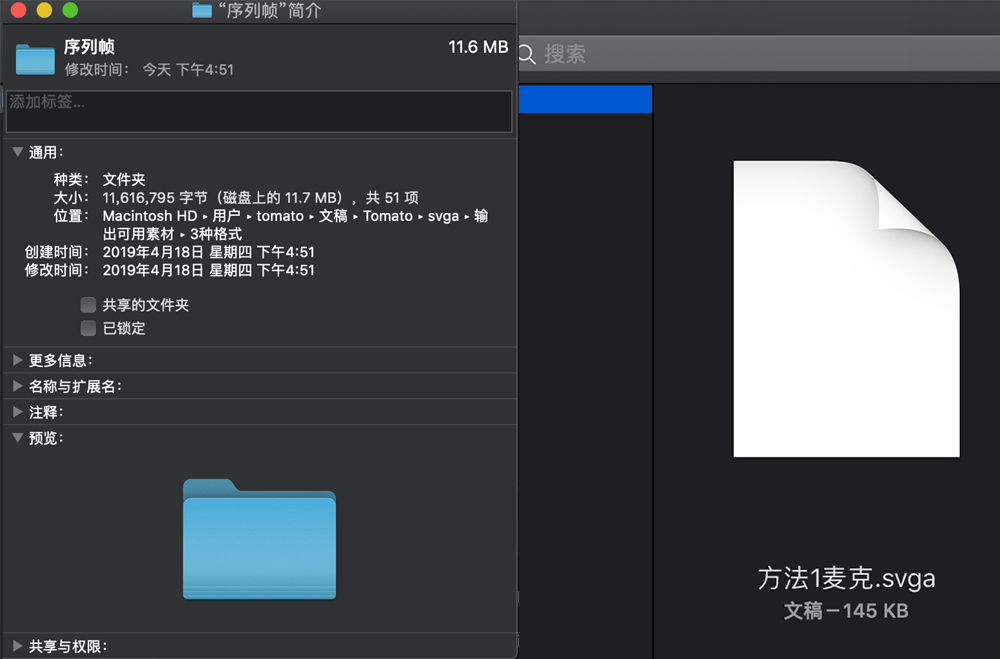Viewport: 1000px width, 659px height.
Task: Enable the 共享的文件夹 checkbox
Action: click(x=88, y=305)
